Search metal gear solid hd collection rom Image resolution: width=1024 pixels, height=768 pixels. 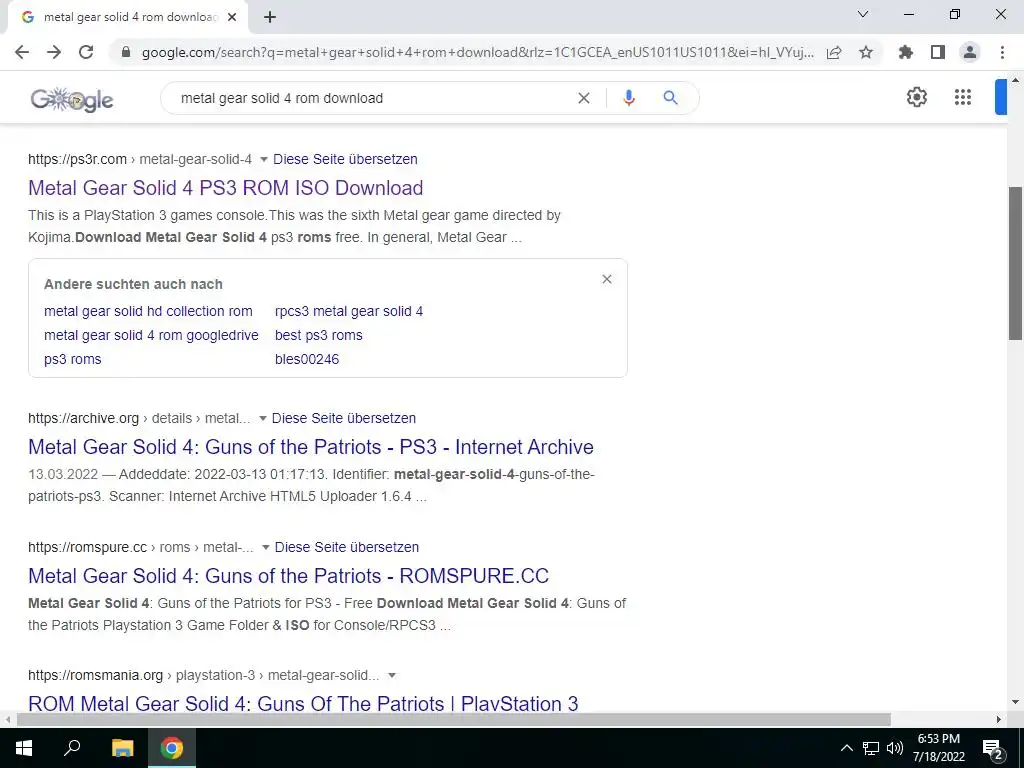point(148,312)
